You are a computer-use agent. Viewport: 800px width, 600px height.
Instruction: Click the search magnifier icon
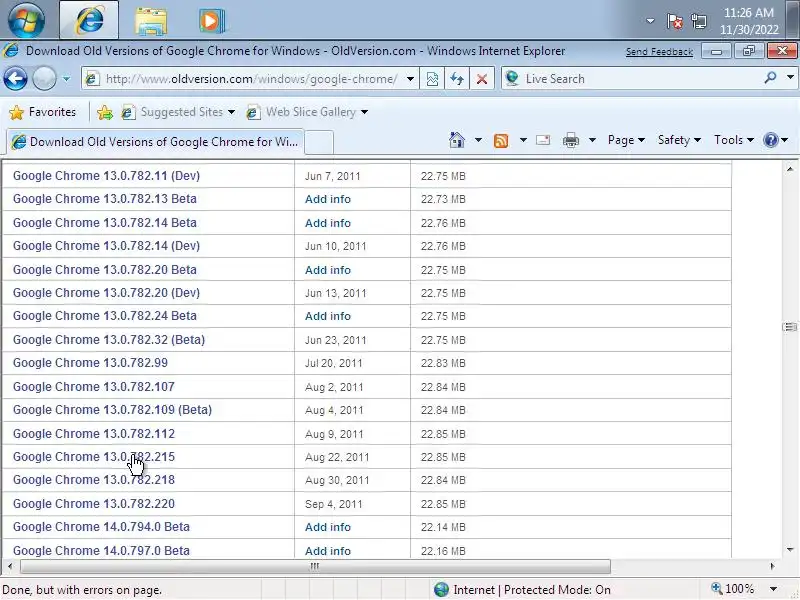pyautogui.click(x=770, y=78)
